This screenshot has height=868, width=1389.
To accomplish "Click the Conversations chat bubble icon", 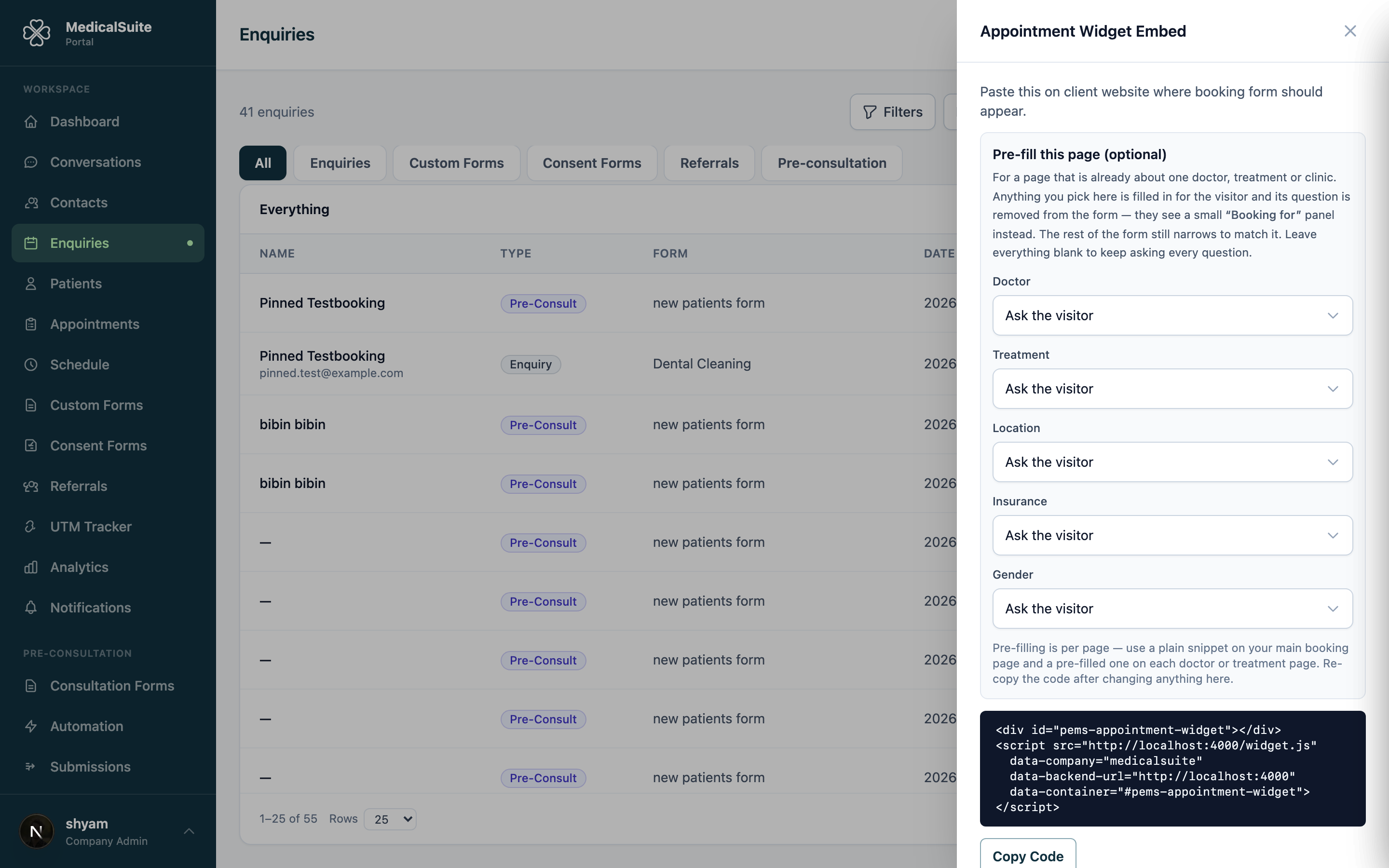I will [x=31, y=163].
